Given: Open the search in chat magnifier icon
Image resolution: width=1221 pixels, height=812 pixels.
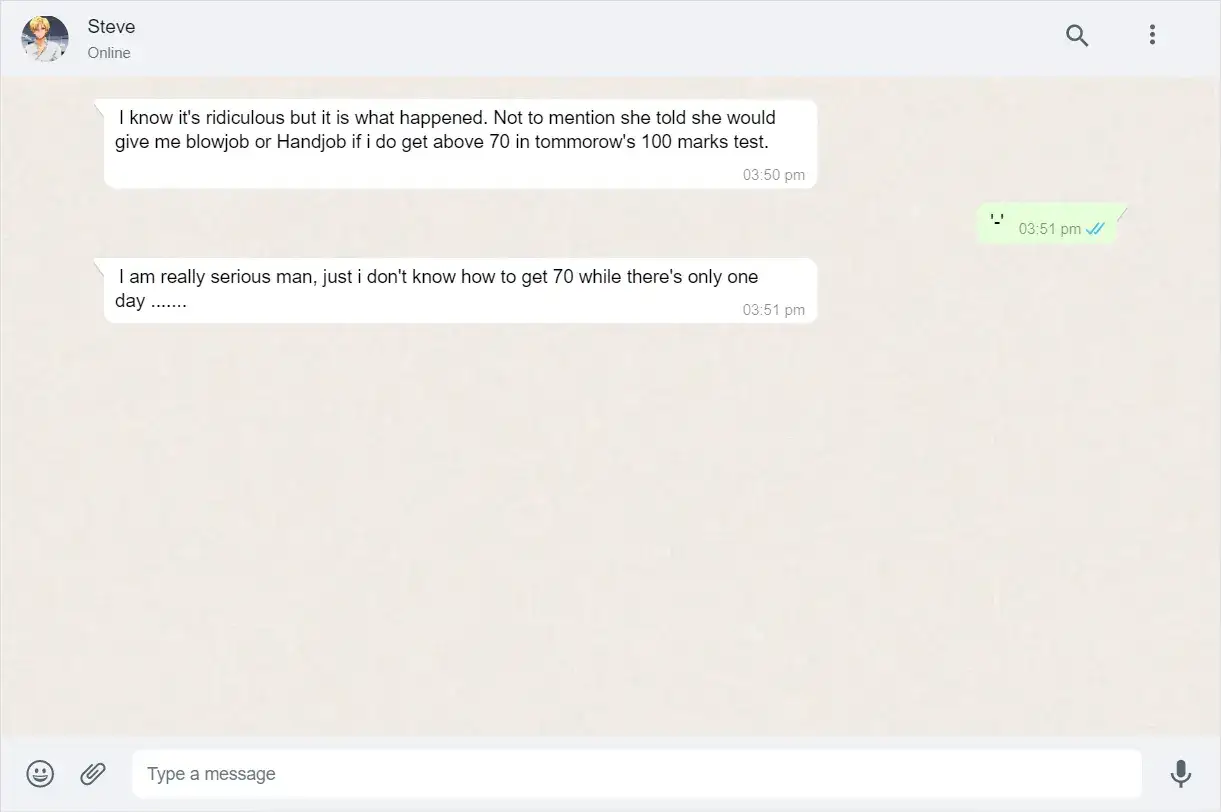Looking at the screenshot, I should point(1077,36).
